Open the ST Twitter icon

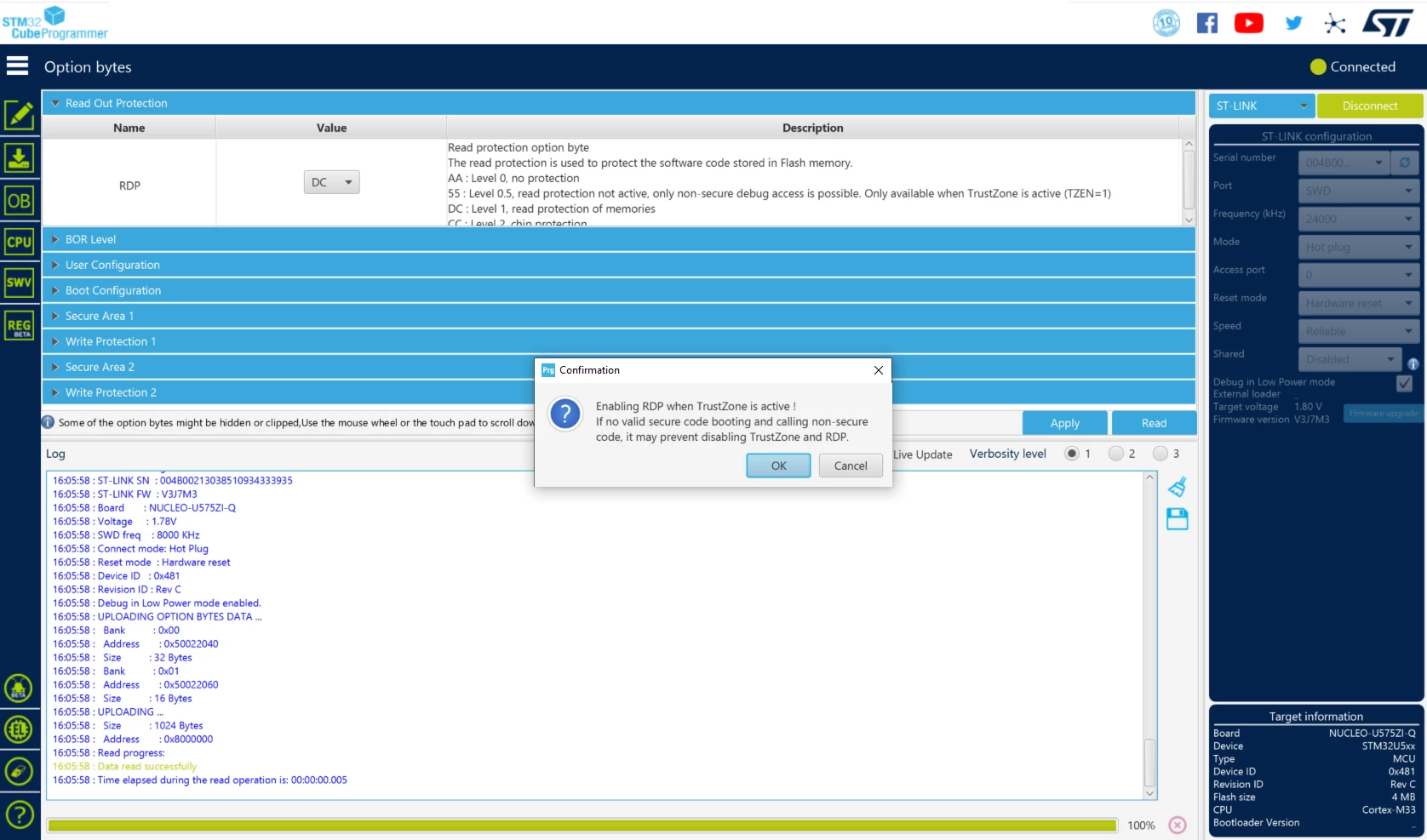(x=1294, y=23)
